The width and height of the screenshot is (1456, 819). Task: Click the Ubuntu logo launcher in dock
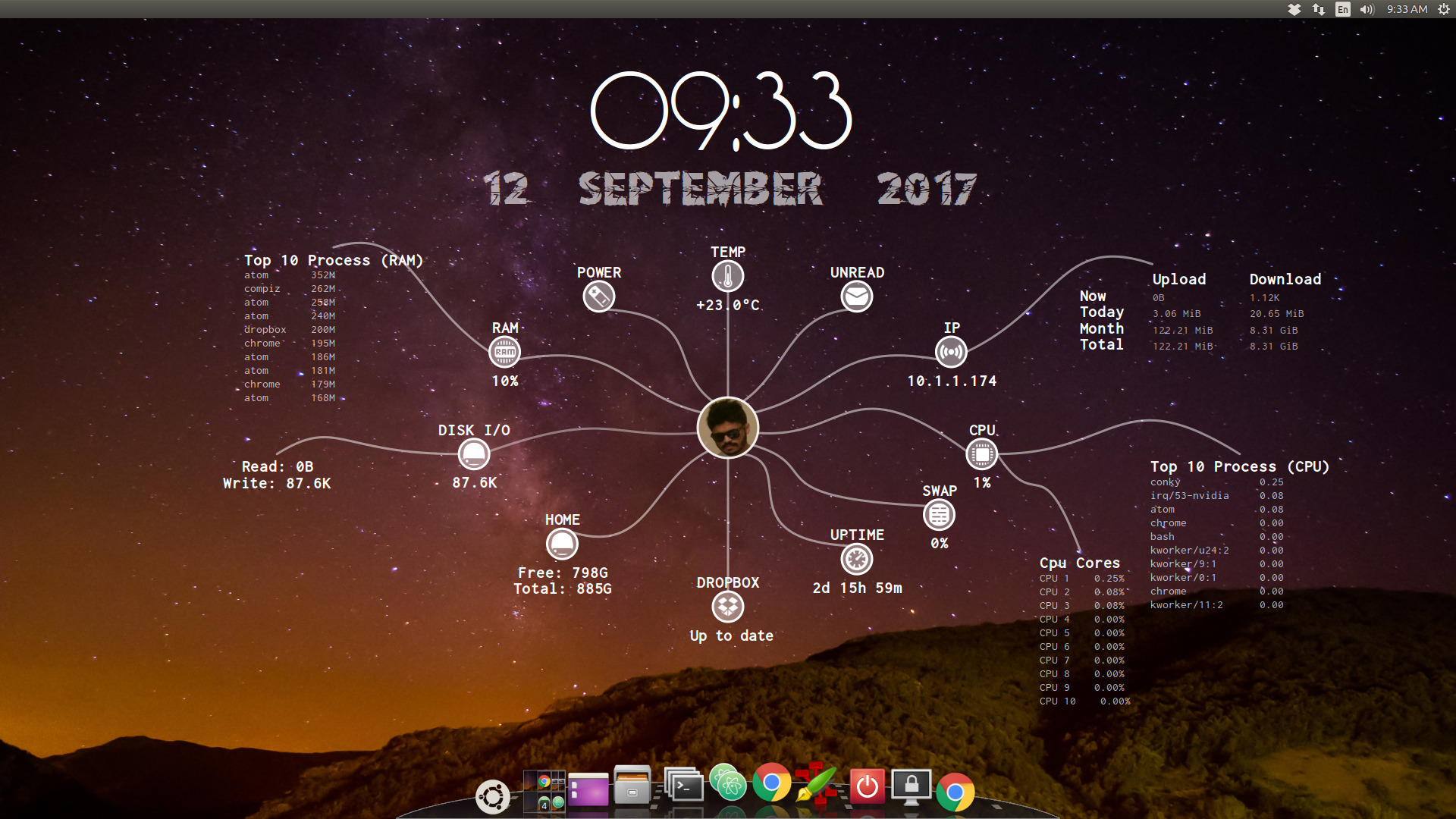[x=493, y=796]
